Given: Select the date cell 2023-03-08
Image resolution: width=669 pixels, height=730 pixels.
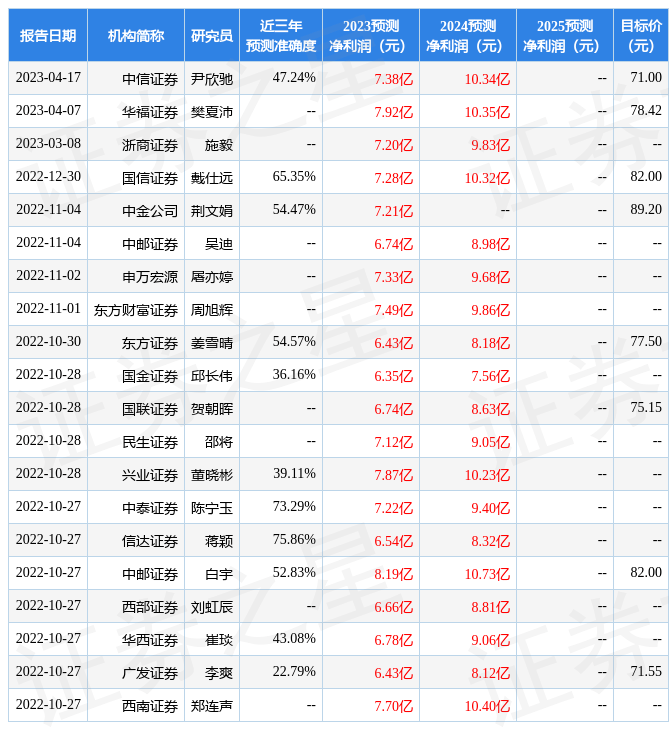Looking at the screenshot, I should tap(48, 144).
